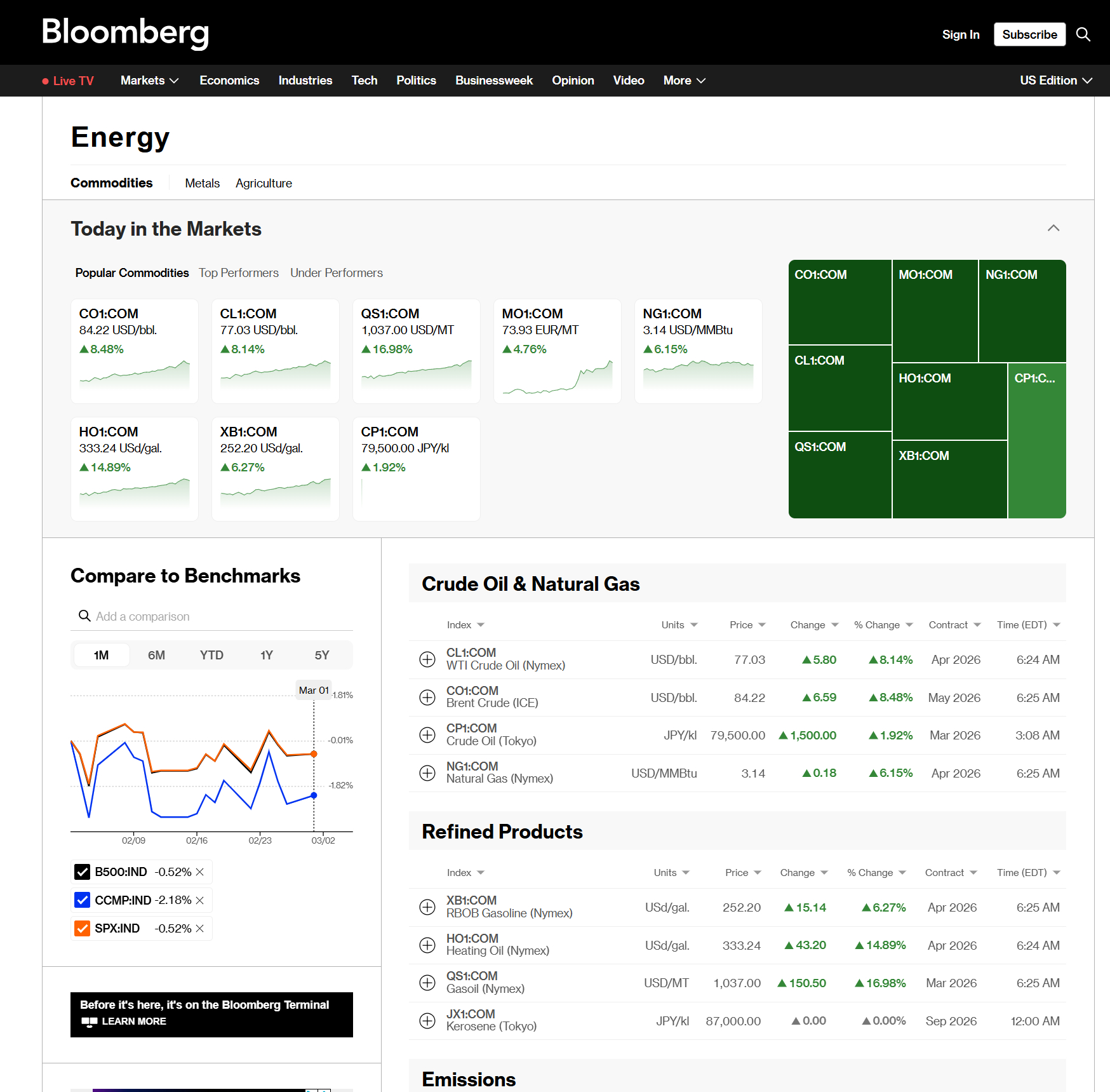This screenshot has height=1092, width=1110.
Task: Switch to the Top Performers tab
Action: click(x=239, y=273)
